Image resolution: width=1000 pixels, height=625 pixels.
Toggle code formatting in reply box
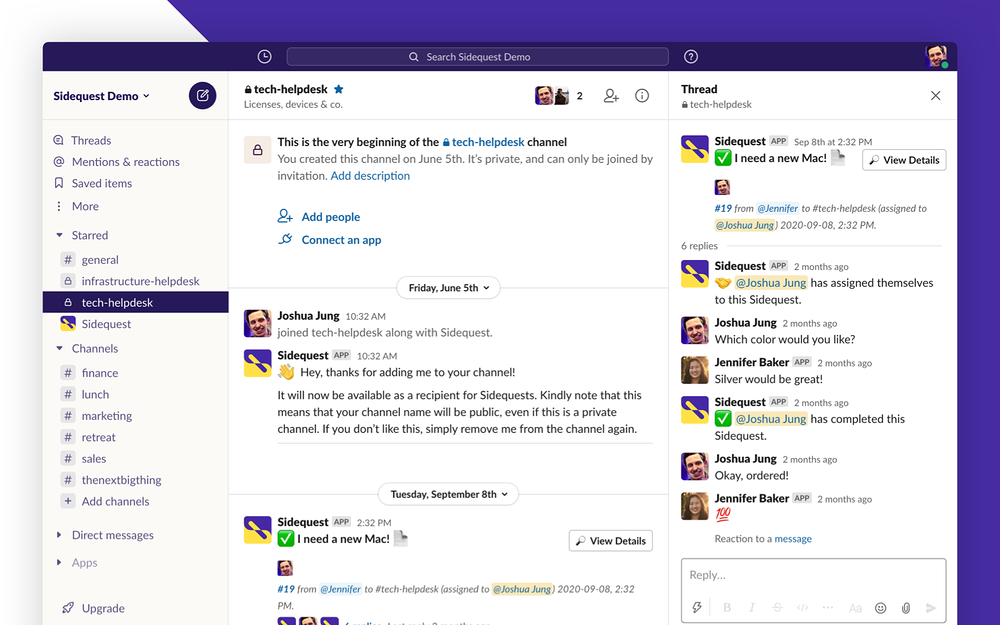pos(803,608)
